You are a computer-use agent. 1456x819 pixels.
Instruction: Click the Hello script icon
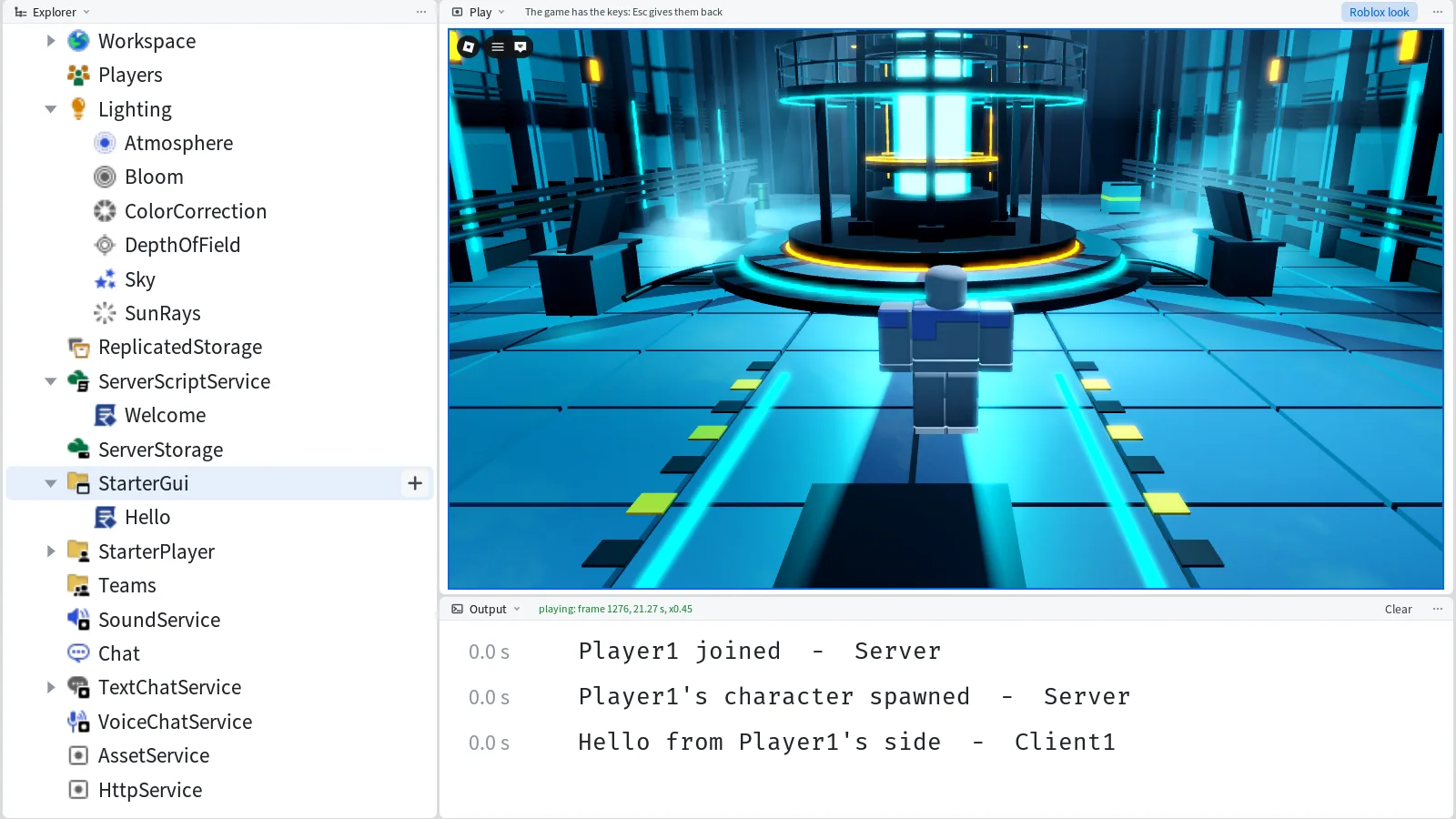[106, 517]
